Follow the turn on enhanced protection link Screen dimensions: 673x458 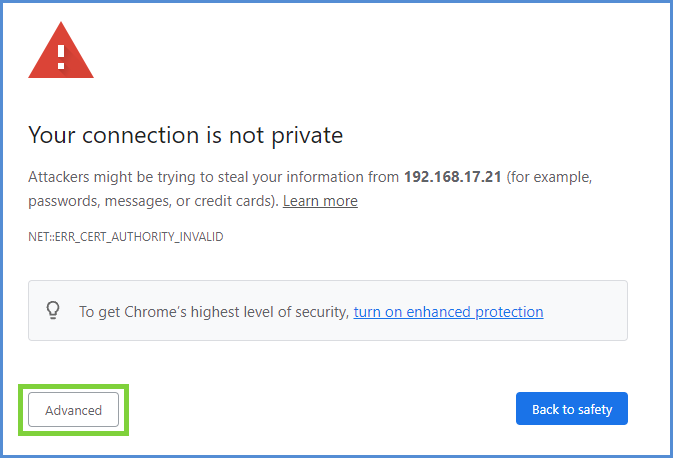448,312
